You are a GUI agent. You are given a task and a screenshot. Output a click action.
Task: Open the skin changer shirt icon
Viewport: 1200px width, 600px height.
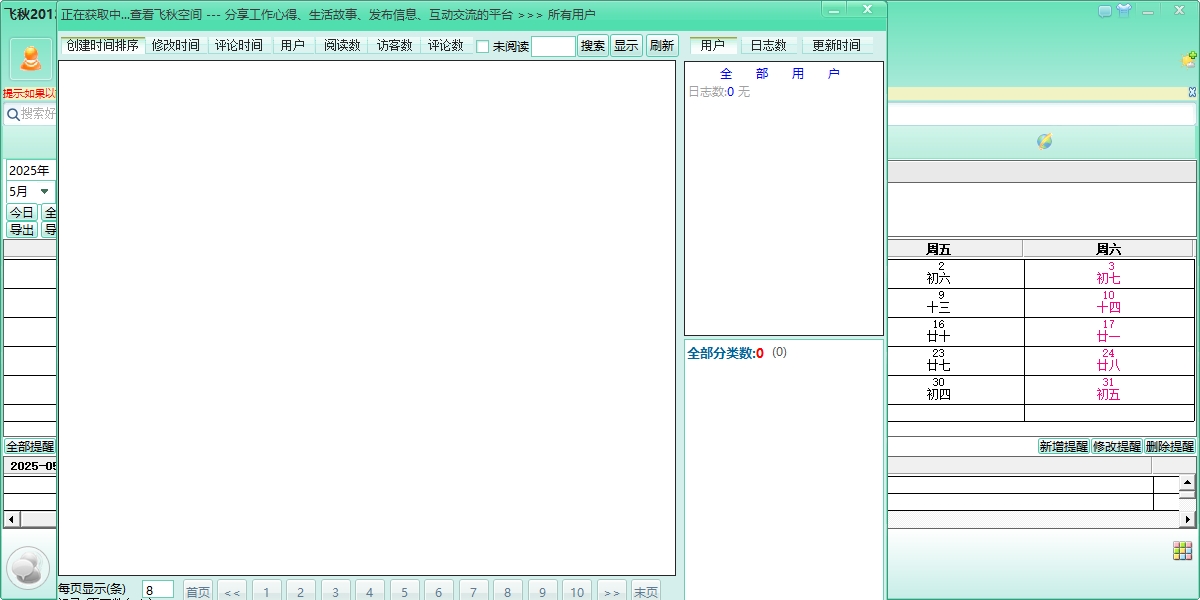[1124, 11]
